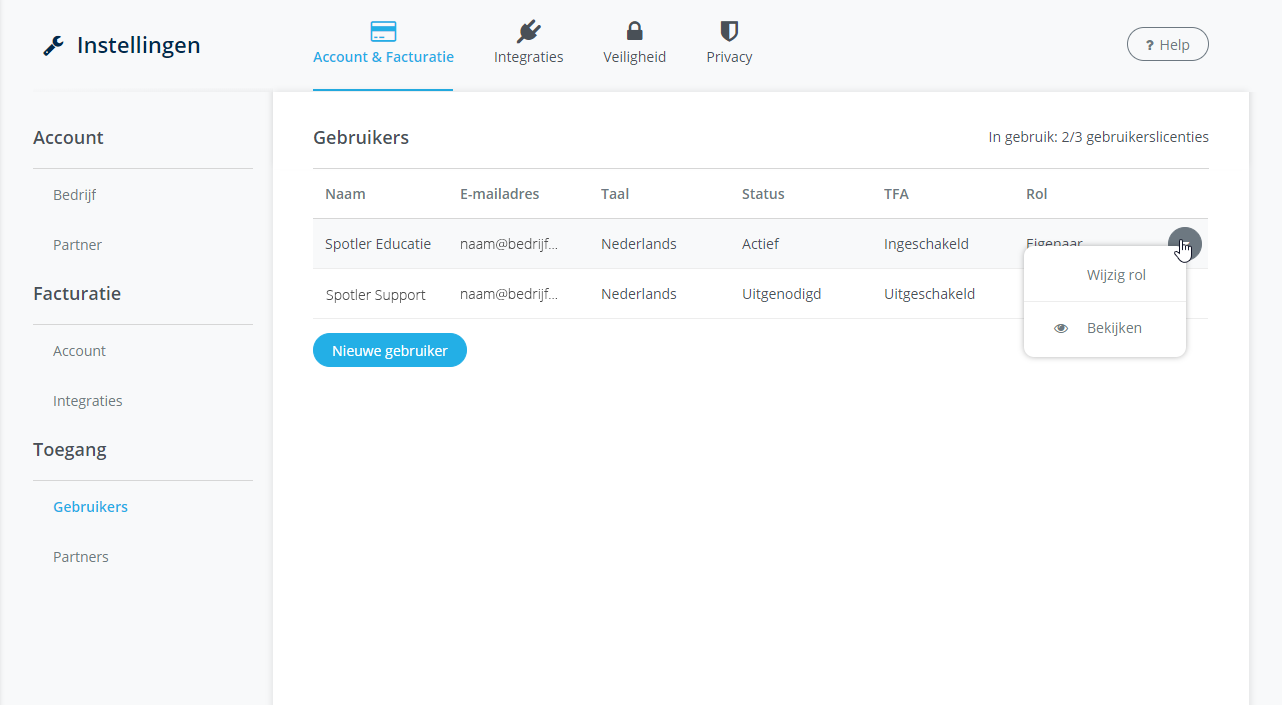Click the wrench icon beside Instellingen
1282x705 pixels.
pos(53,46)
